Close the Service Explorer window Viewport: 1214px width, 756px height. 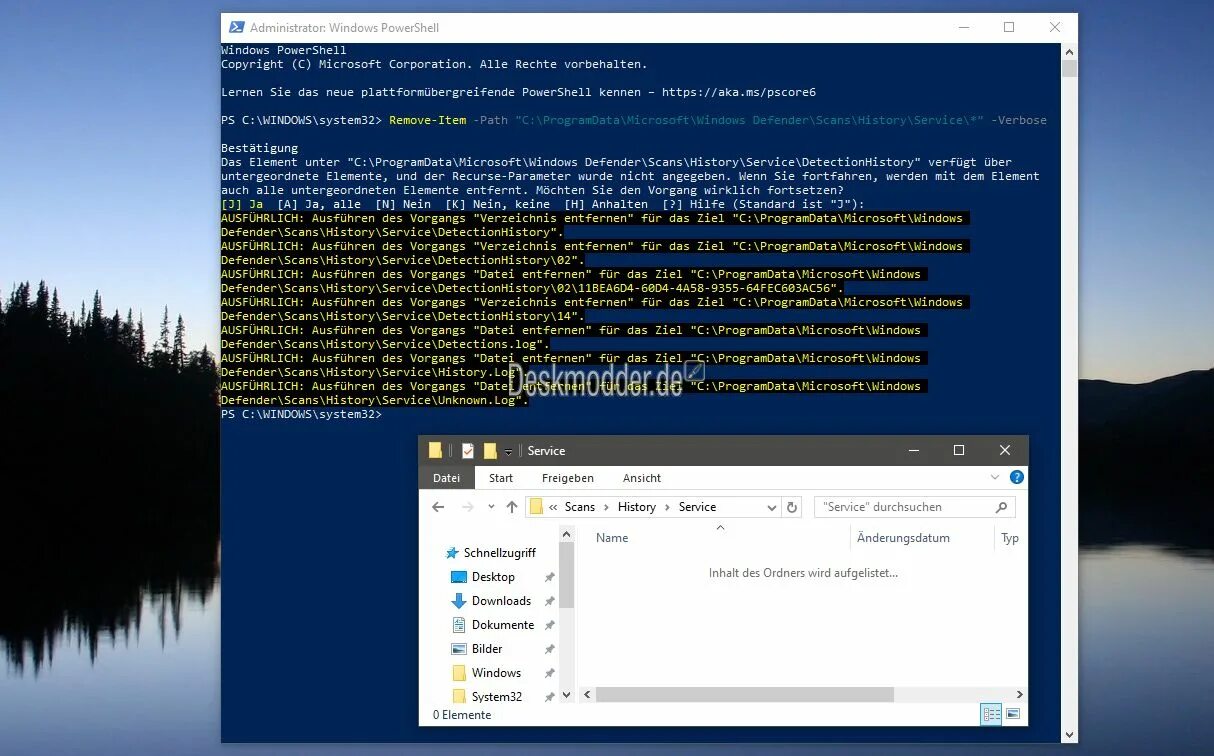1005,451
